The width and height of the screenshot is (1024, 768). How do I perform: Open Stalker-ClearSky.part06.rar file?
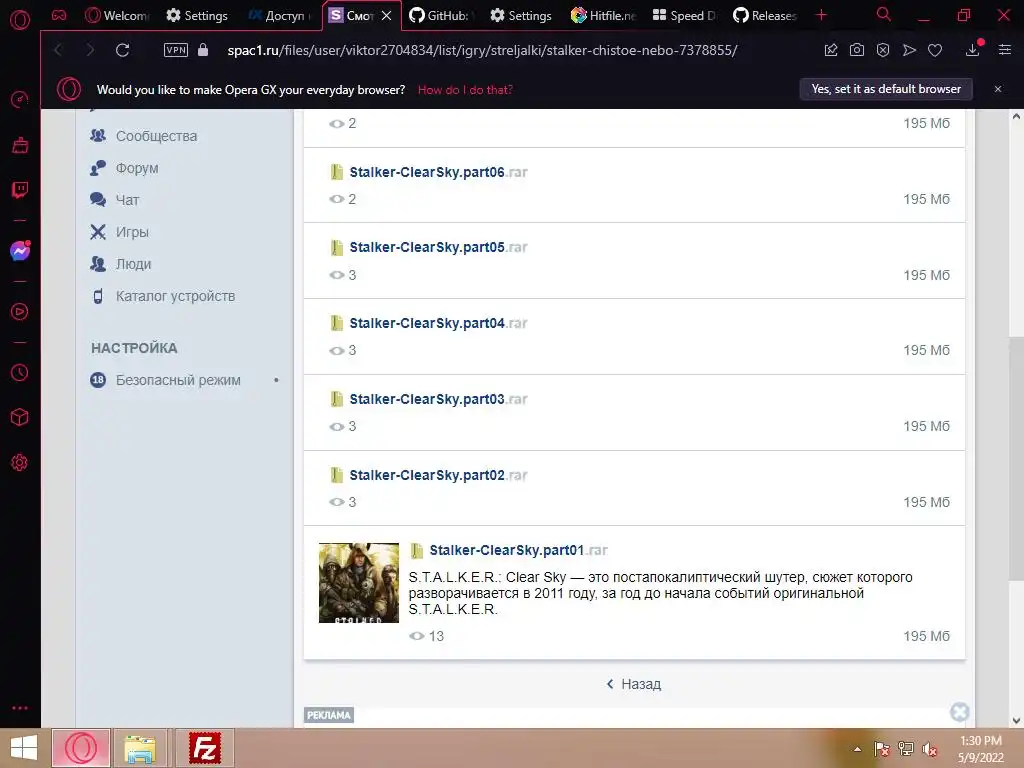click(x=438, y=172)
